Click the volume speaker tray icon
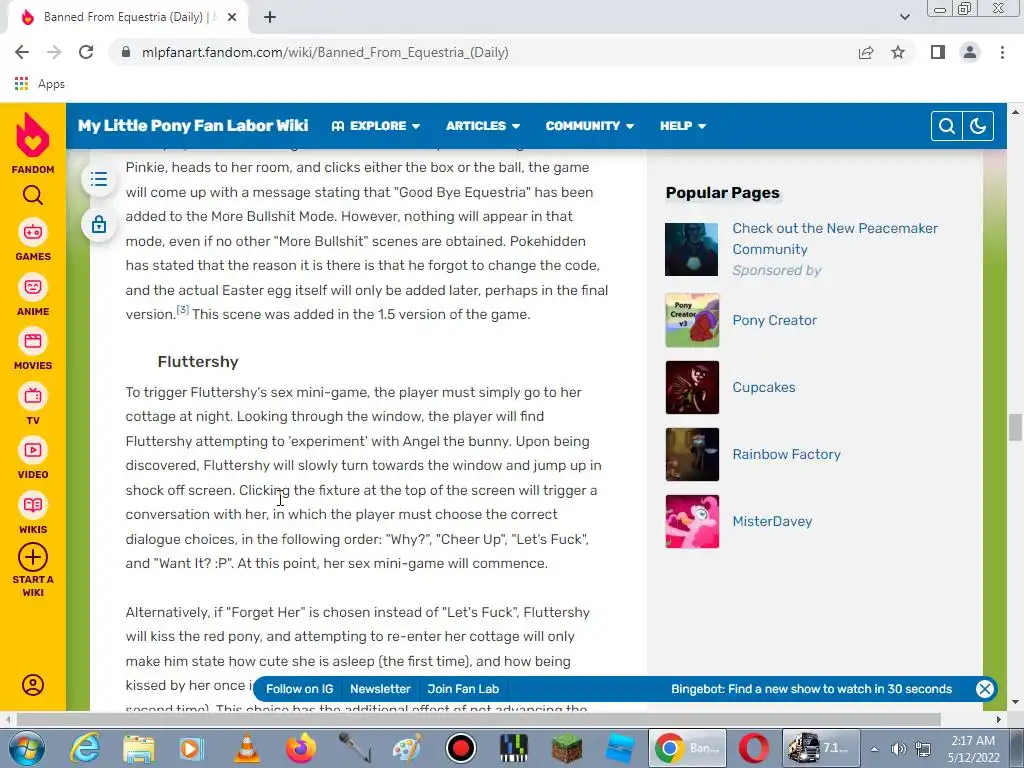Screen dimensions: 1024x768 pyautogui.click(x=899, y=749)
